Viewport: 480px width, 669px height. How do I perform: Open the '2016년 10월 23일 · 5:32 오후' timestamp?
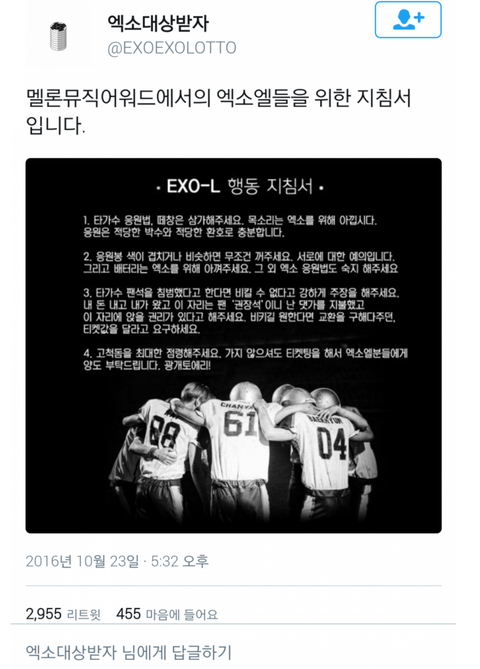coord(117,561)
